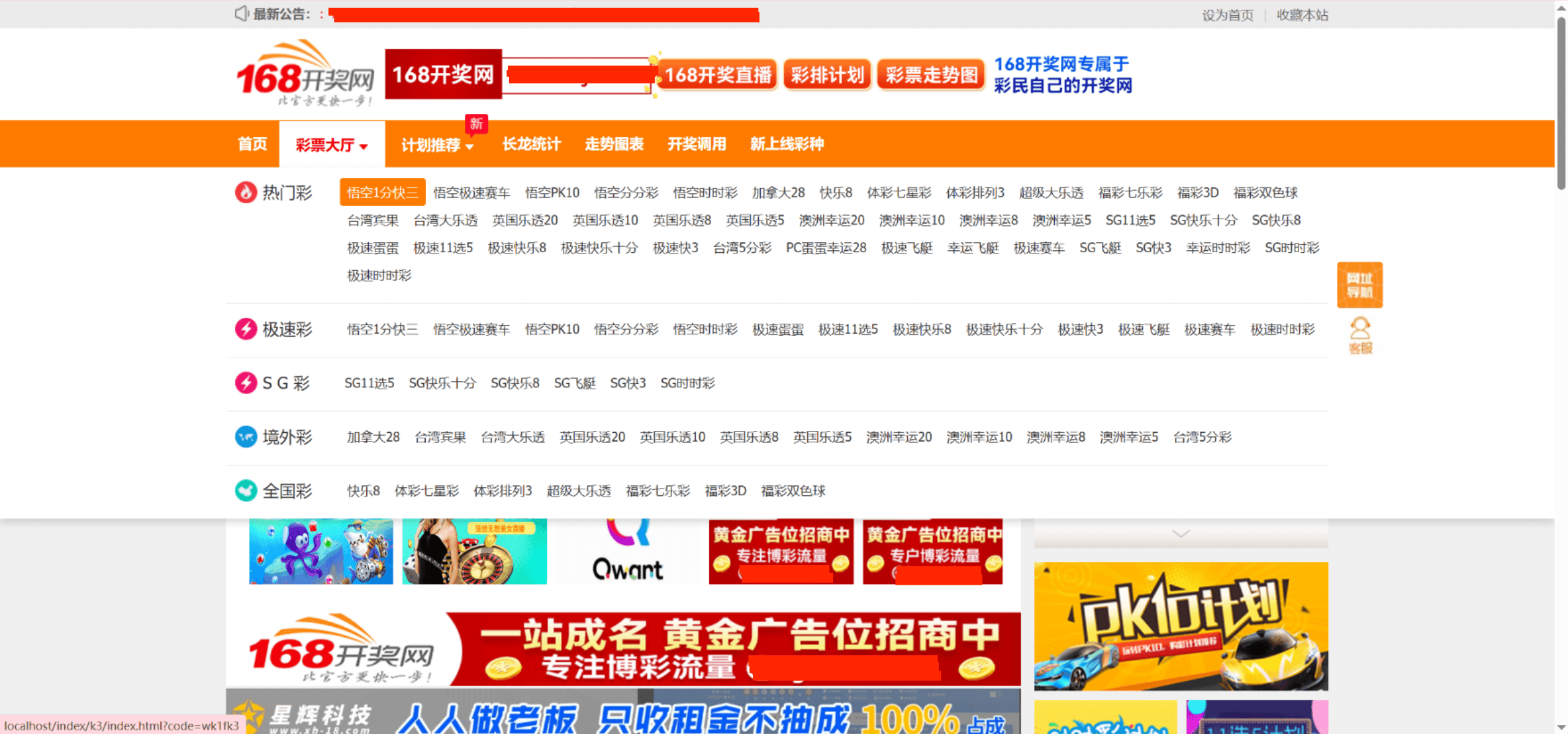Expand the 彩票大厅 dropdown menu
This screenshot has height=734, width=1568.
pos(331,144)
